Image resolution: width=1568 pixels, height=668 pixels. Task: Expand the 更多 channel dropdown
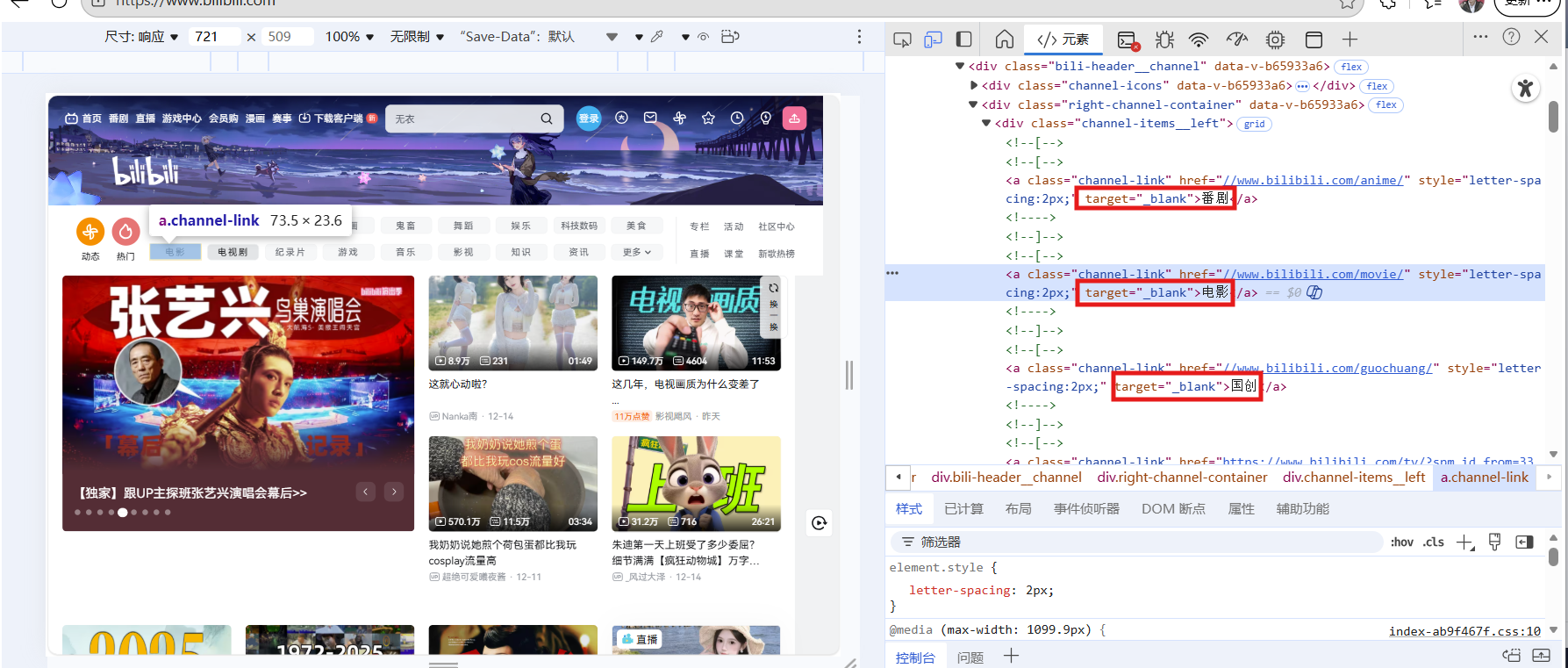(x=637, y=253)
